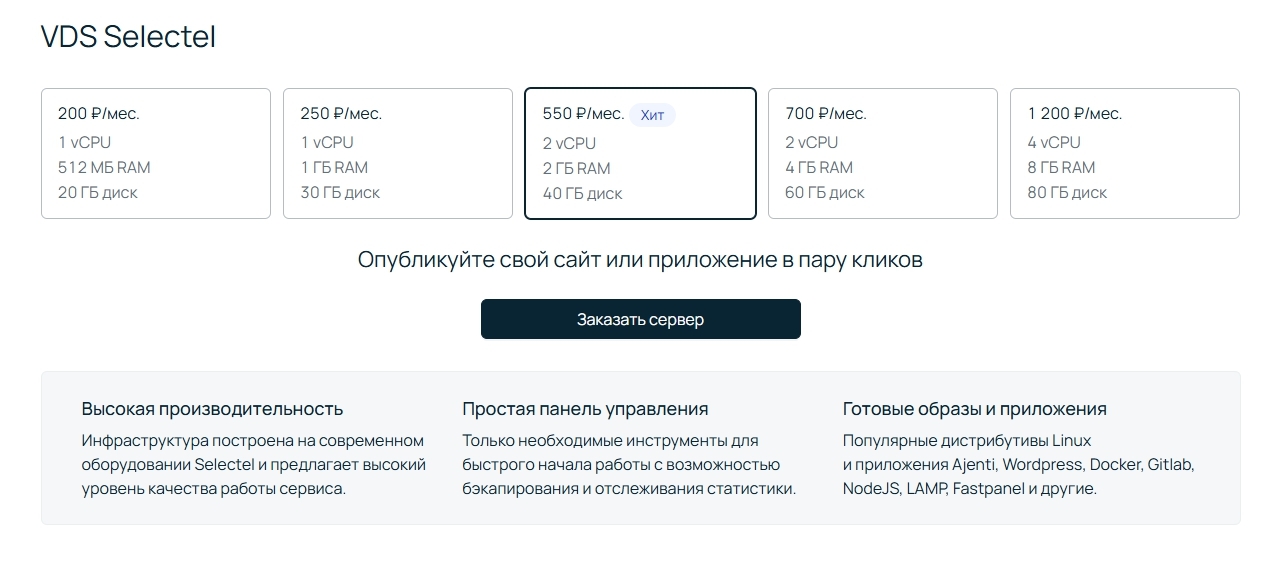Pick the 700 ₽/мес. plan card

tap(883, 153)
